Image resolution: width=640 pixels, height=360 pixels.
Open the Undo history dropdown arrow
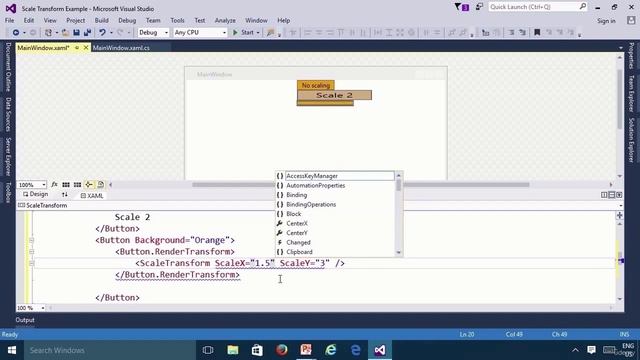[111, 33]
